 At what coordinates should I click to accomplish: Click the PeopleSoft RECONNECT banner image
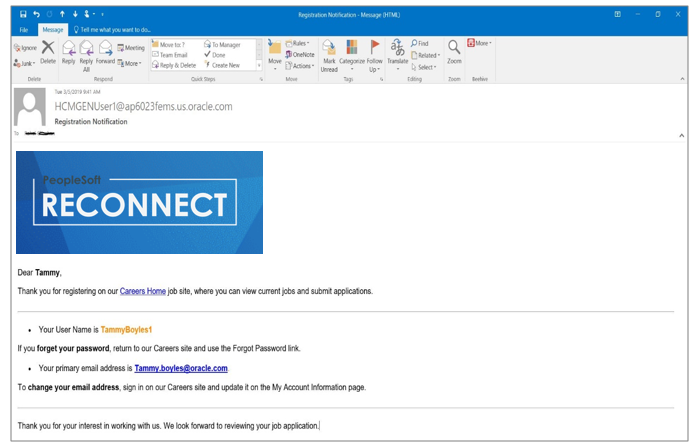[139, 202]
